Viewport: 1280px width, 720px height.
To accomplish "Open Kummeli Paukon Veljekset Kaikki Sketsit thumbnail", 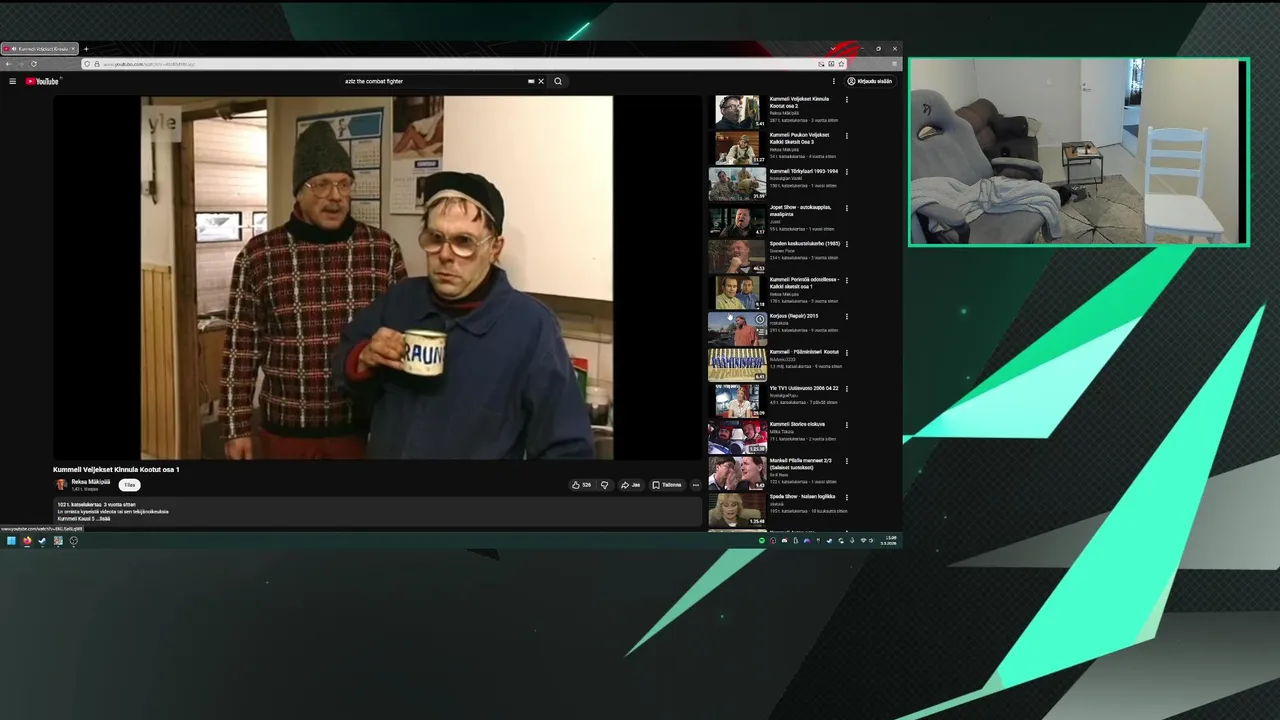I will coord(738,148).
